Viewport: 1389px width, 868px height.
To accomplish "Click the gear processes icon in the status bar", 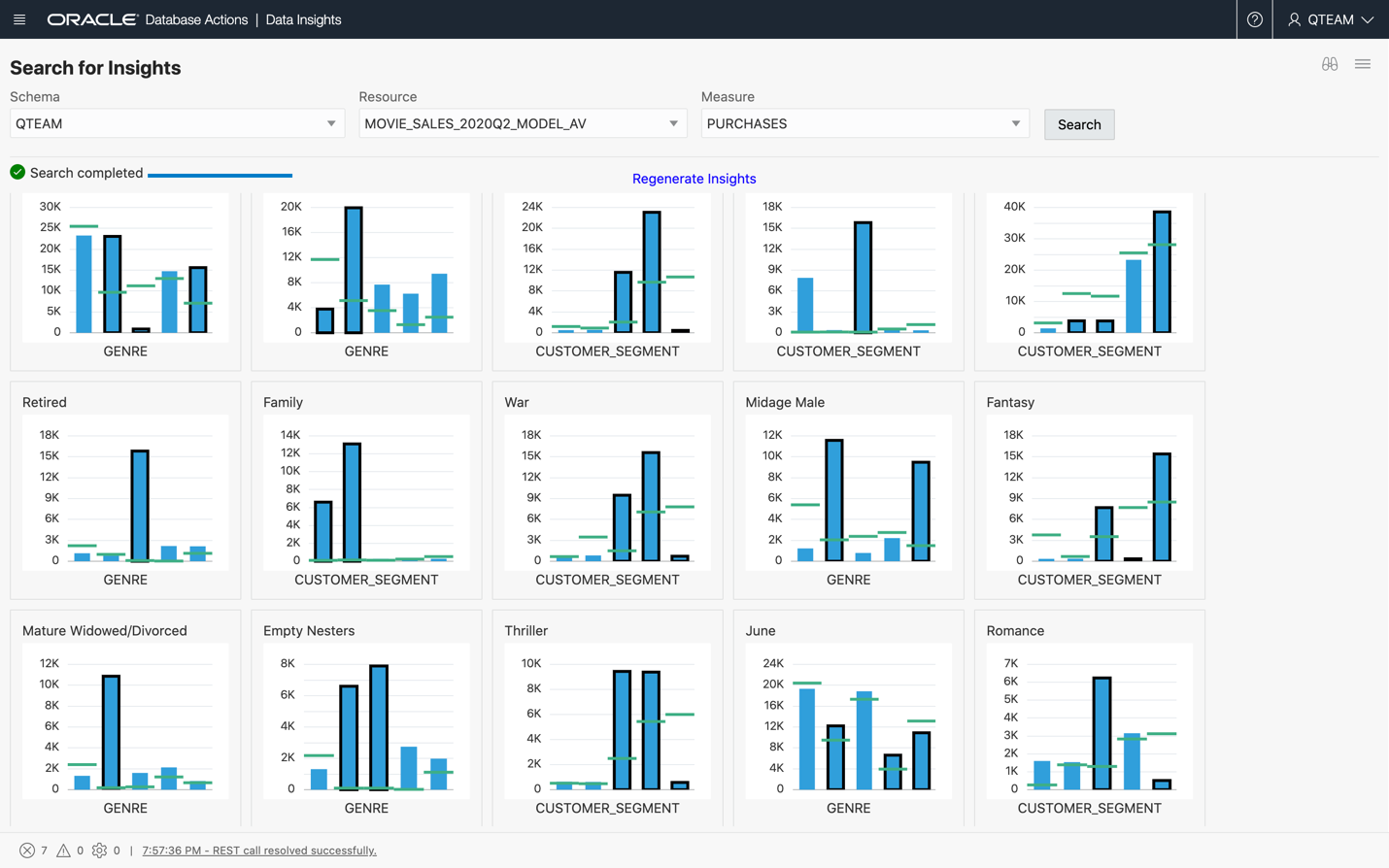I will (x=99, y=851).
